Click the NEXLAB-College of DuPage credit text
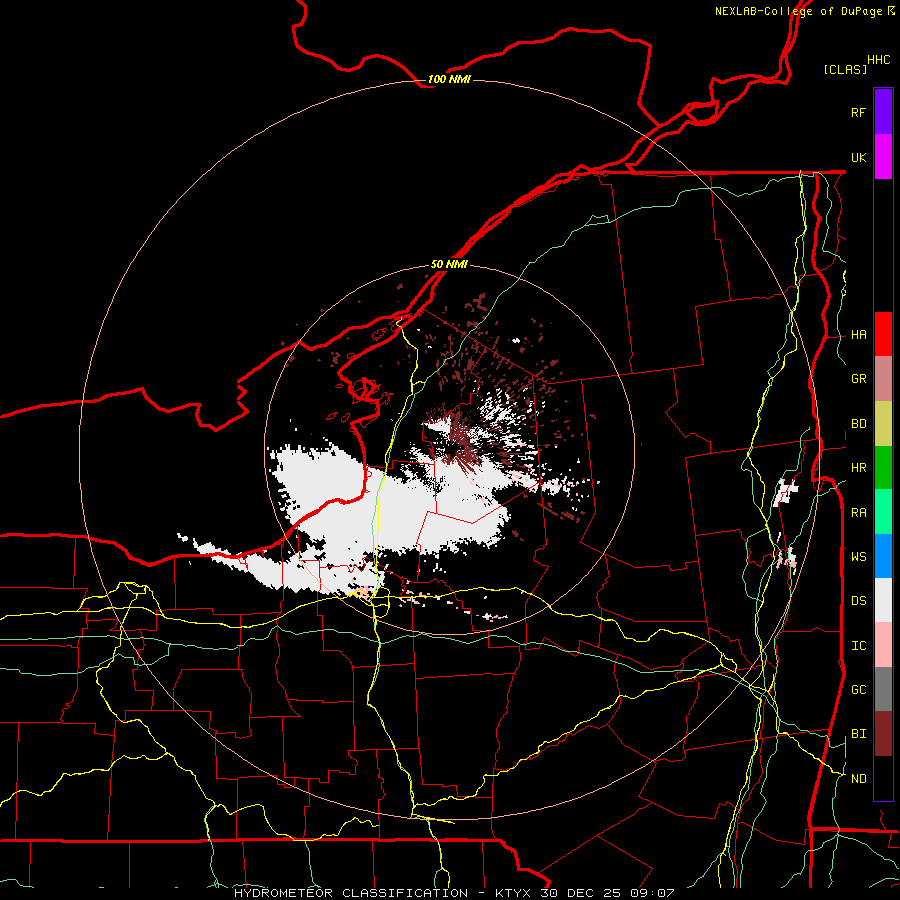This screenshot has height=900, width=900. (x=798, y=11)
